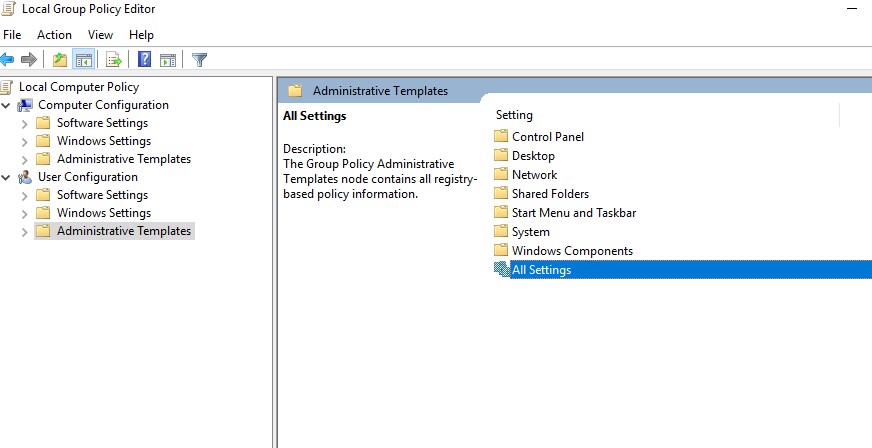Select Windows Settings label under Computer Configuration

click(x=104, y=141)
